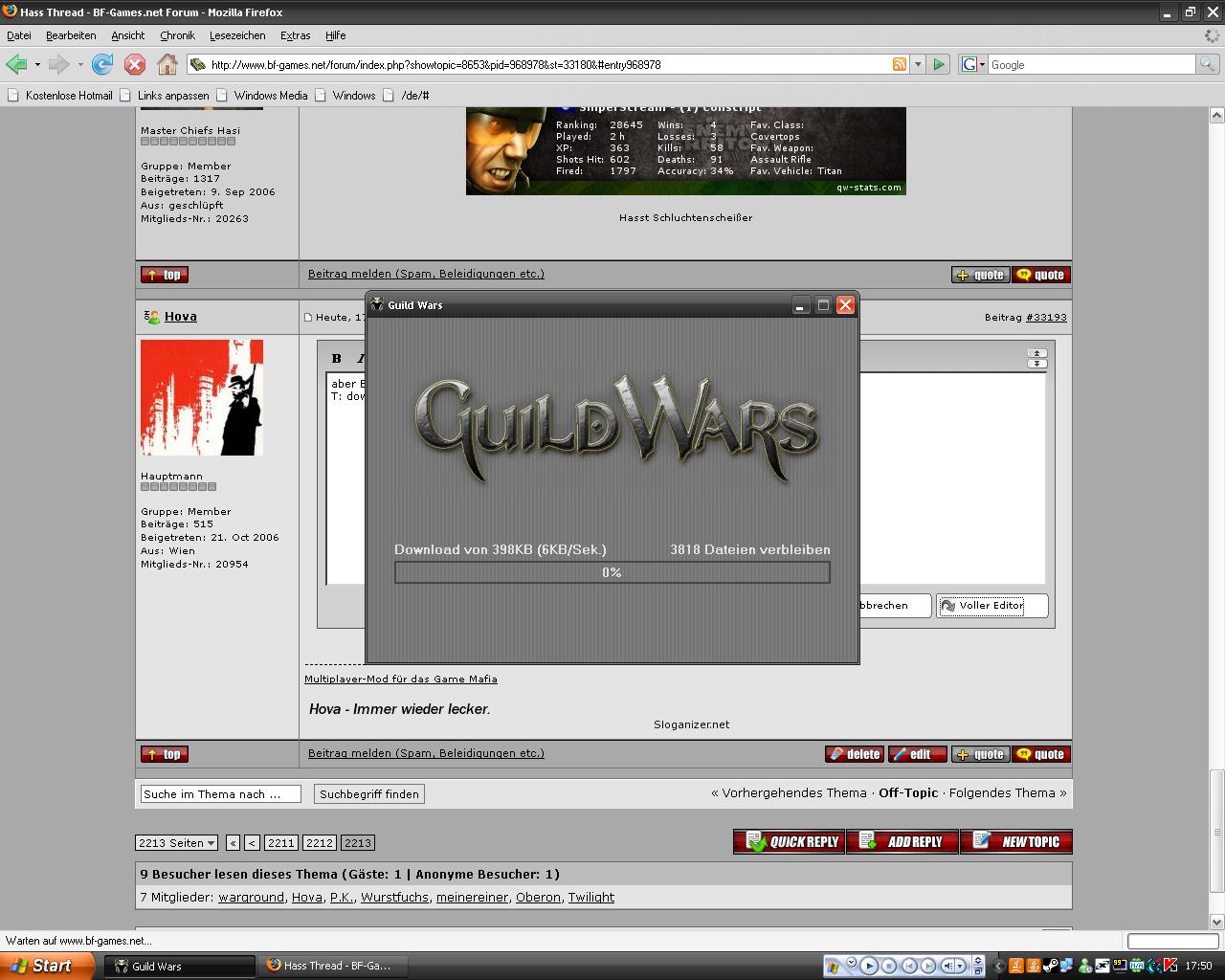Mute sound in the Media Player toolbar

pyautogui.click(x=948, y=966)
